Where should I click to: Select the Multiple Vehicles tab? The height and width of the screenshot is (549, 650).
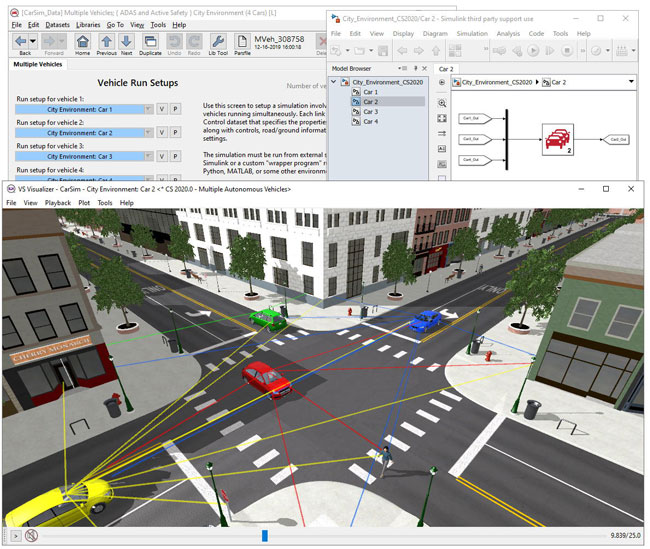(x=38, y=64)
